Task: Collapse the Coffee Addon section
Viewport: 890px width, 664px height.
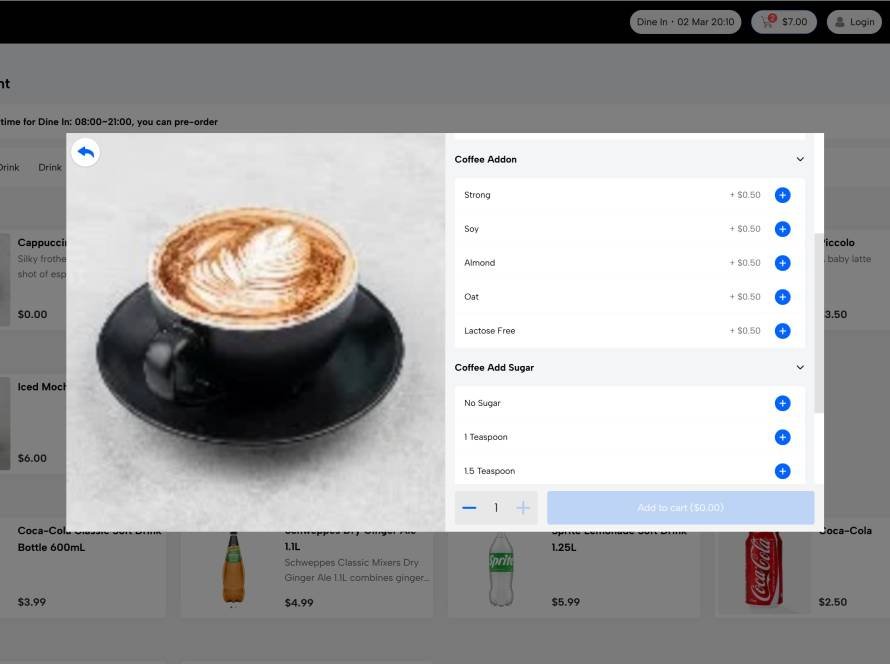Action: (800, 159)
